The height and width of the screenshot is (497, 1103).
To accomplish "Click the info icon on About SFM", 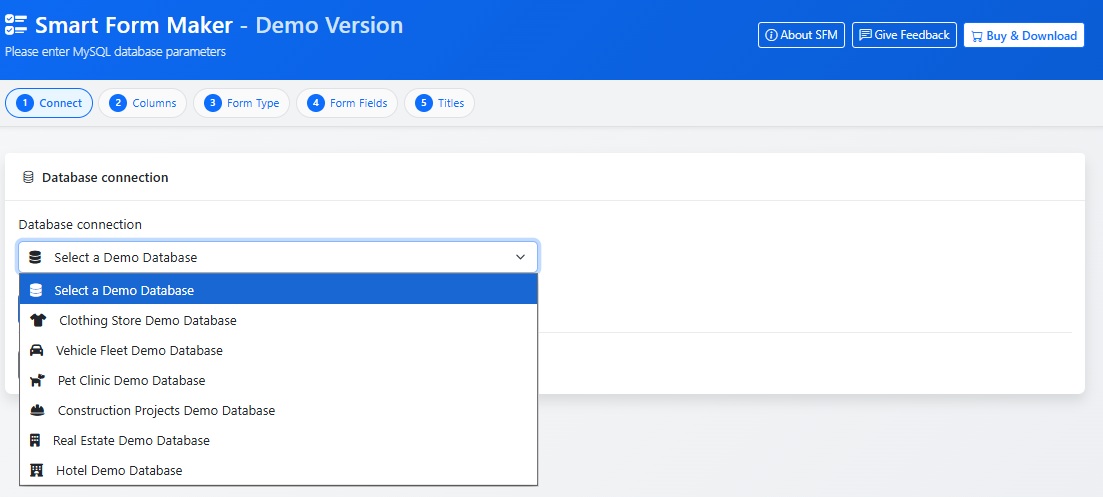I will 771,35.
